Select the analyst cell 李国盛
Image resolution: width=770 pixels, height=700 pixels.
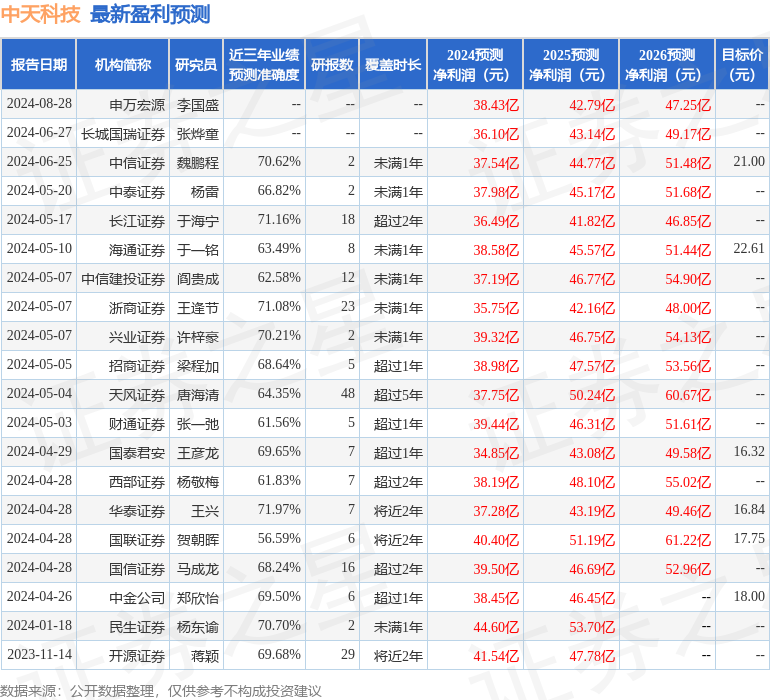pyautogui.click(x=198, y=105)
